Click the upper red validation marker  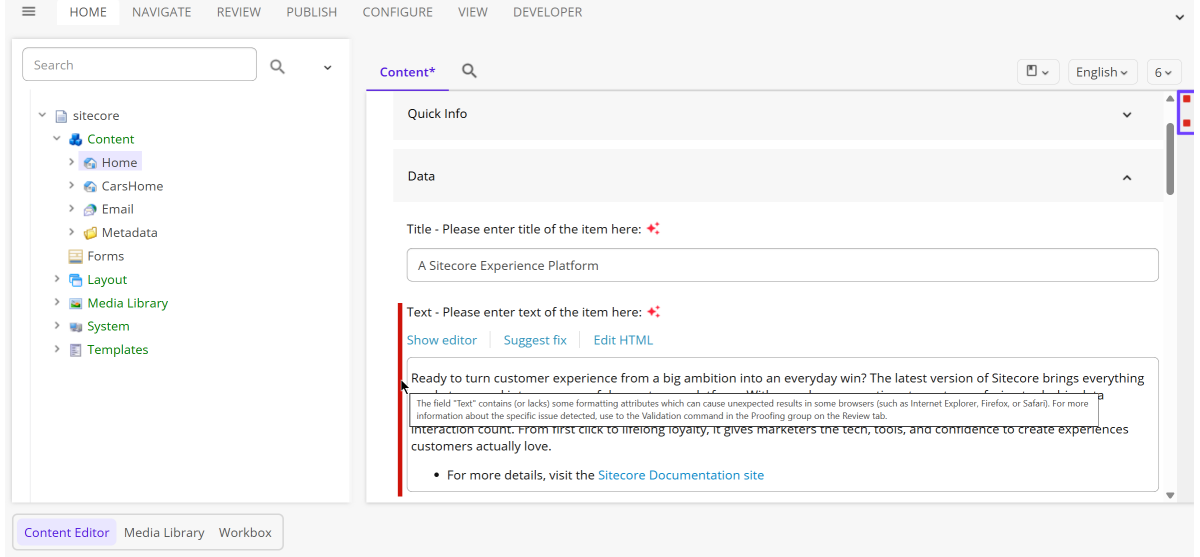tap(1187, 99)
